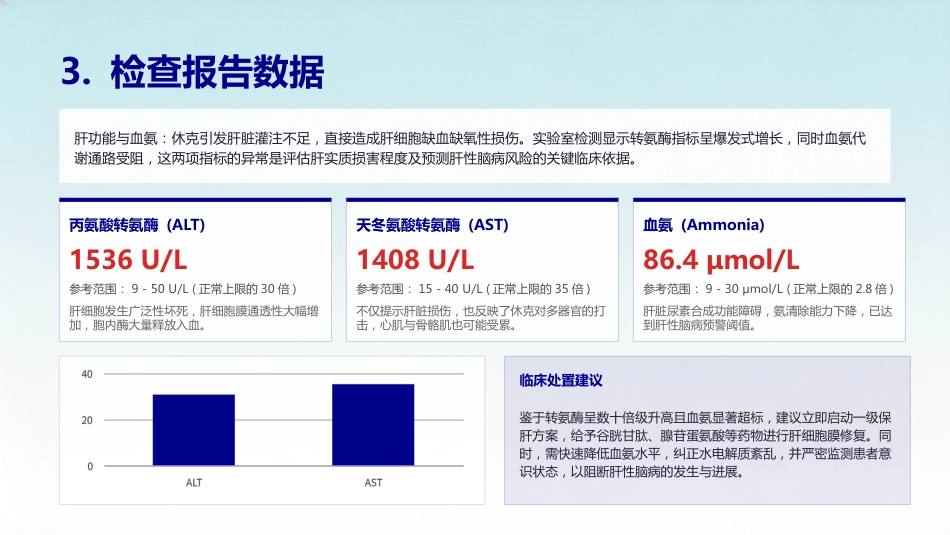Click the chart axis label '0'
This screenshot has width=950, height=535.
pos(90,467)
